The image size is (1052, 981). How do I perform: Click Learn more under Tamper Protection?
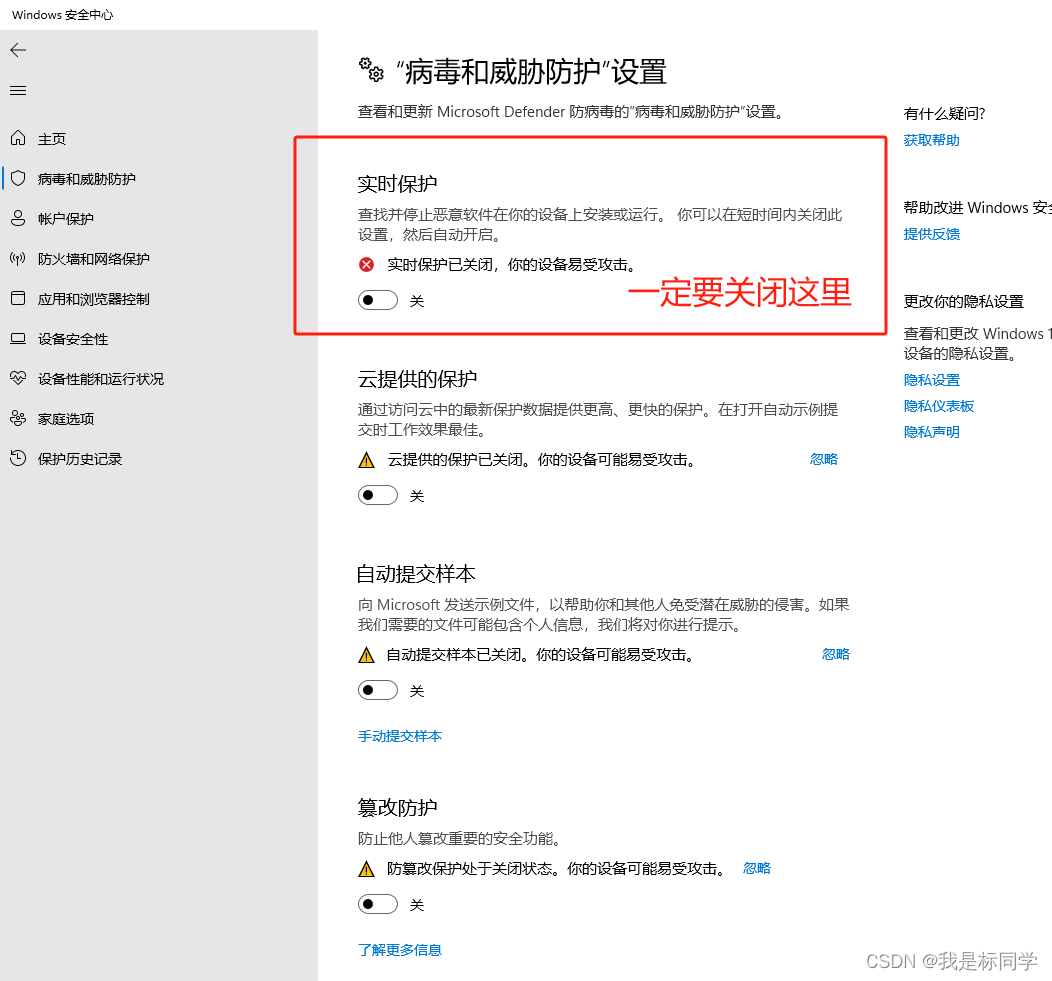tap(400, 950)
